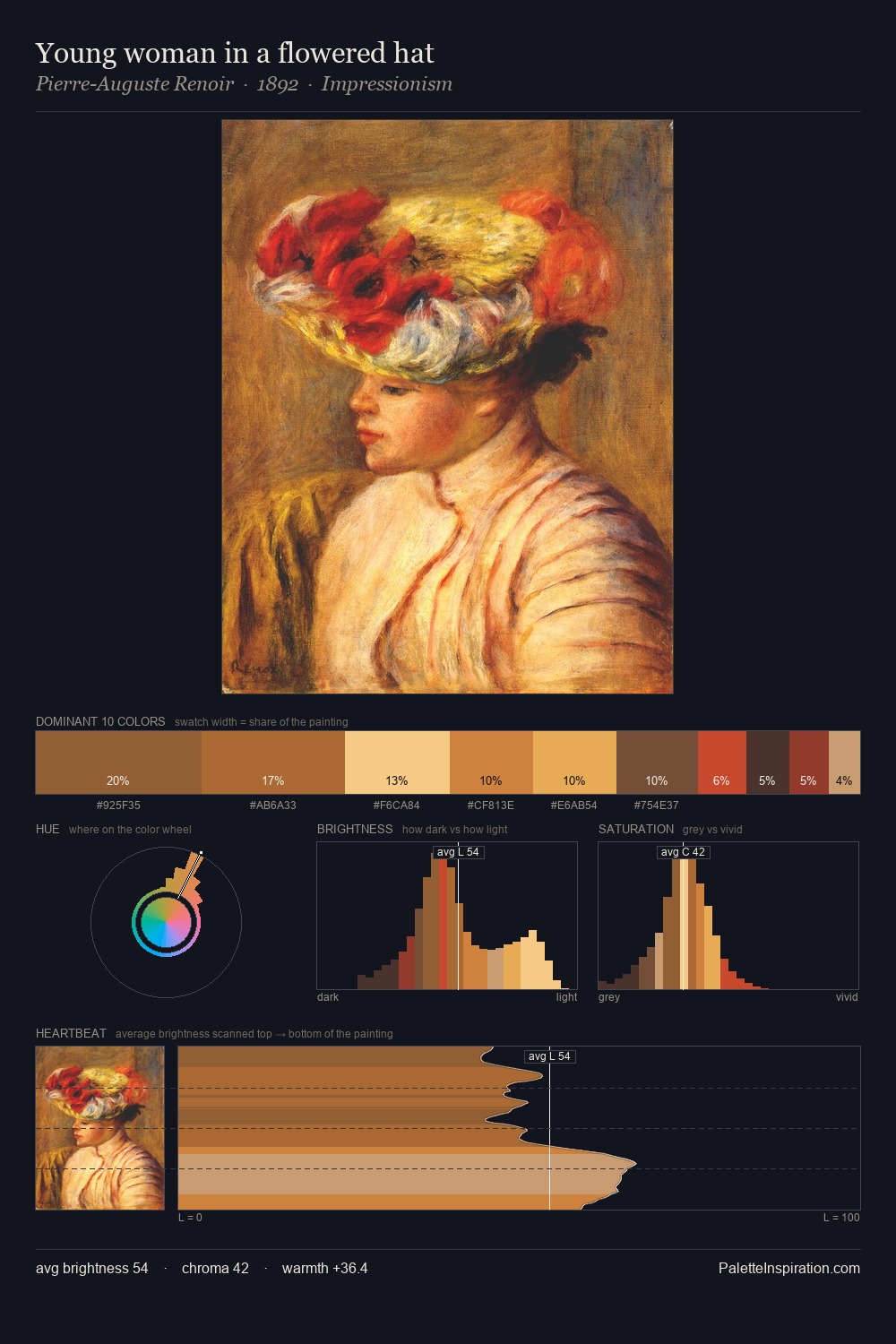The height and width of the screenshot is (1344, 896).
Task: Click the Heartbeat brightness profile chart
Action: coord(519,1128)
